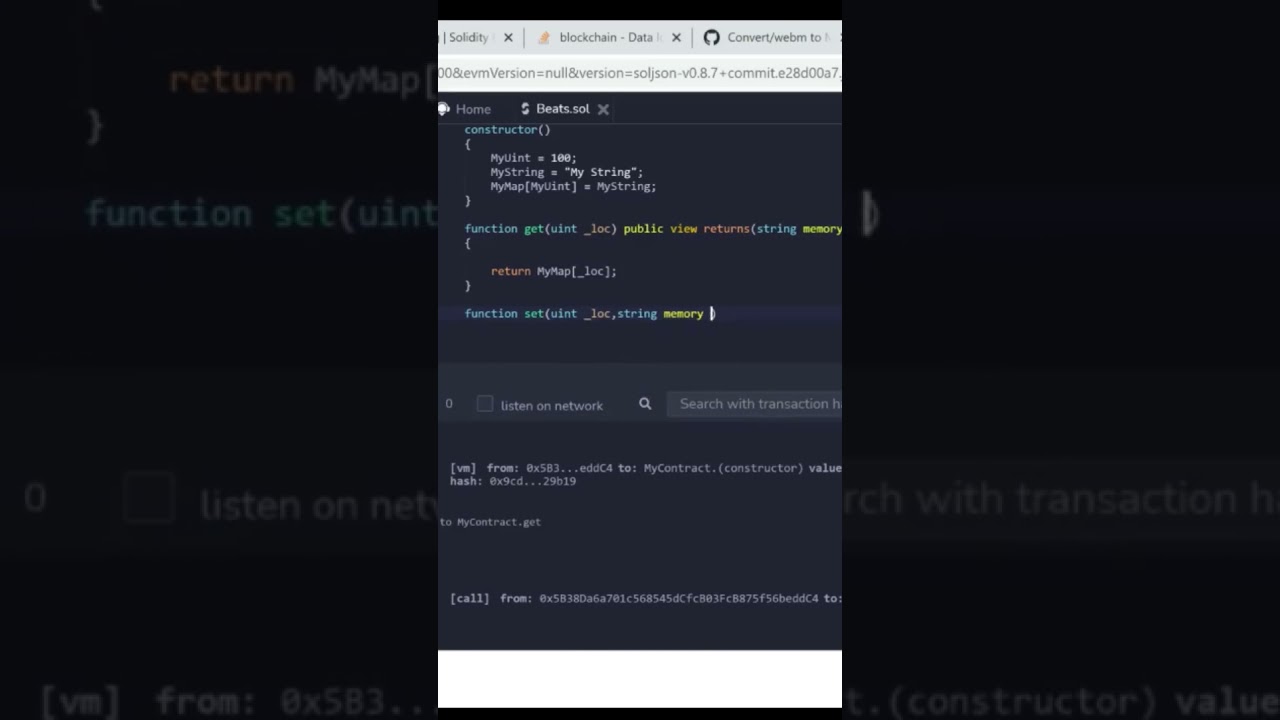
Task: Click the line MyMap[MyUint] = MyString;
Action: 573,186
